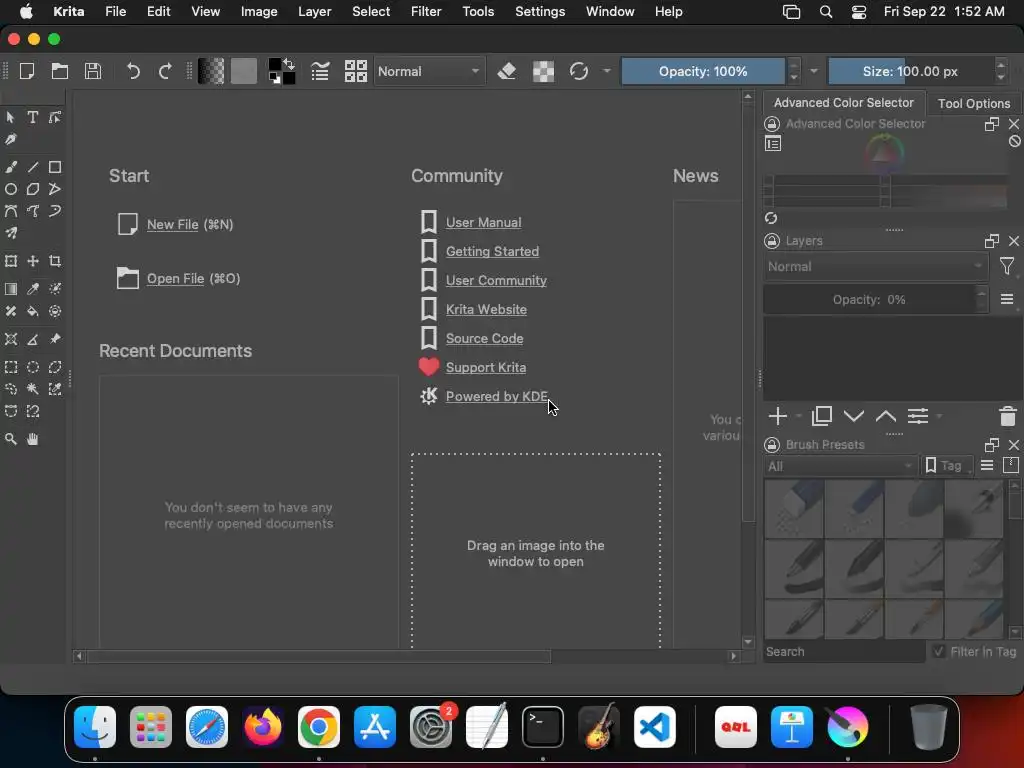1024x768 pixels.
Task: Select the Transform tool
Action: click(x=11, y=261)
